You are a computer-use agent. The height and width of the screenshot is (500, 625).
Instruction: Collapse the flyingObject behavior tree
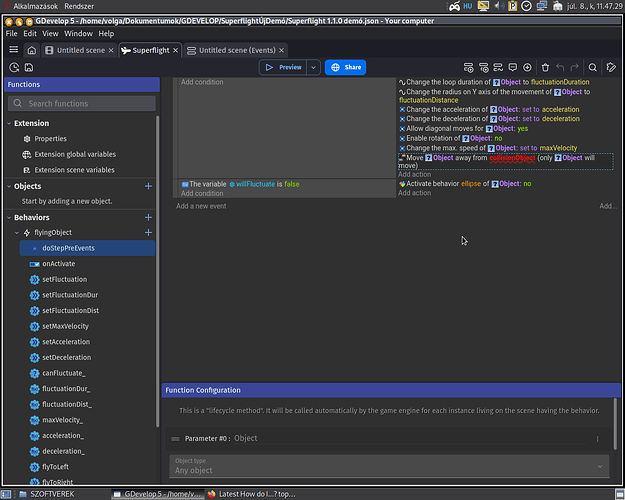pos(17,232)
